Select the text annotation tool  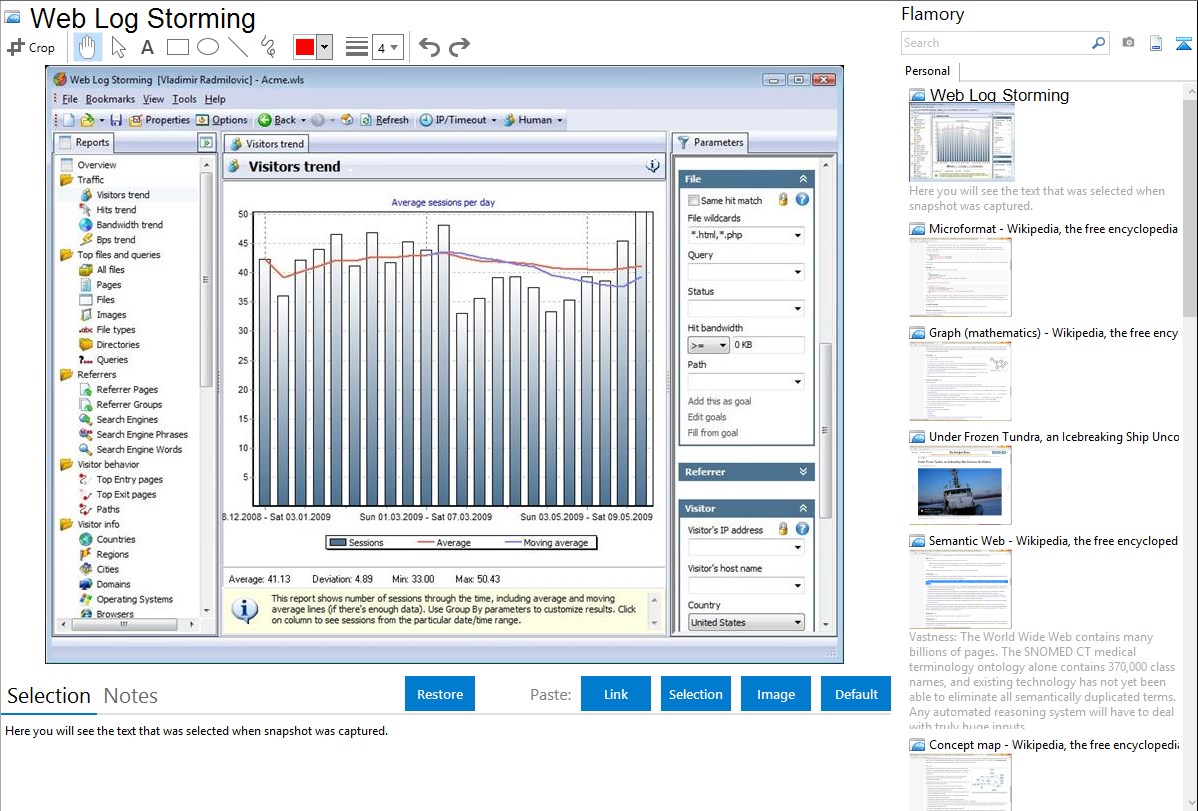click(x=147, y=47)
